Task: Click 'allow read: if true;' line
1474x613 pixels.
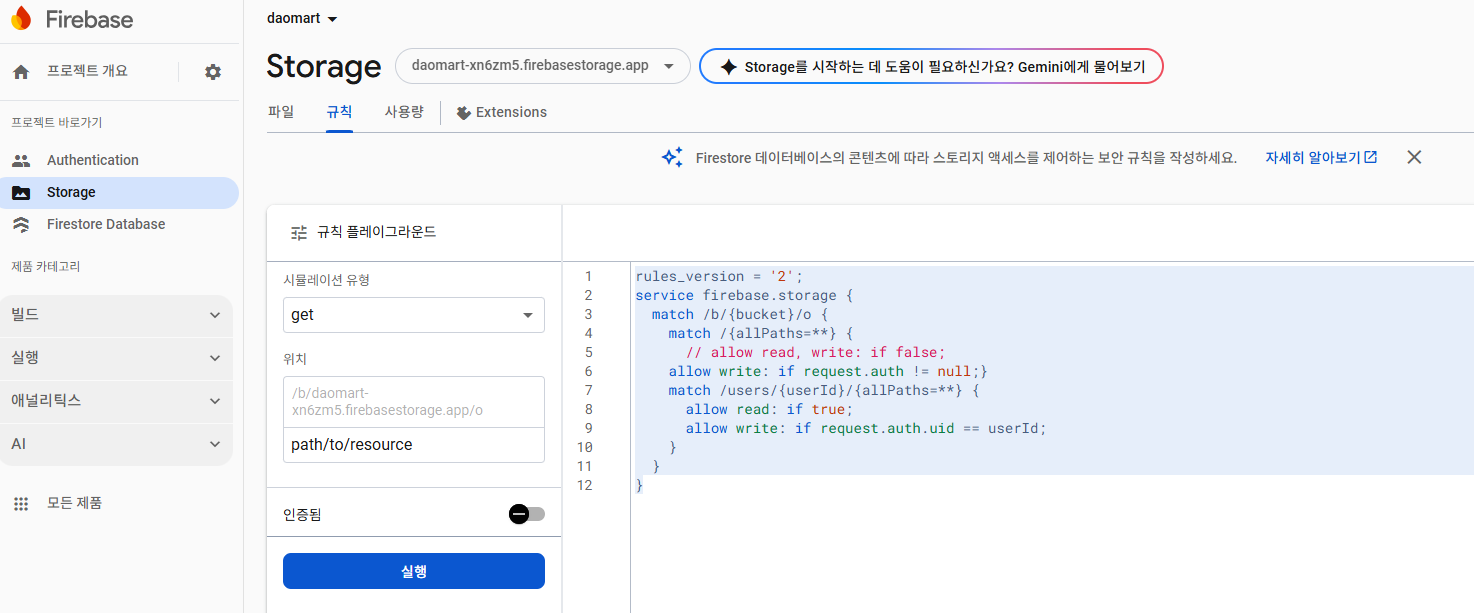Action: pos(769,409)
